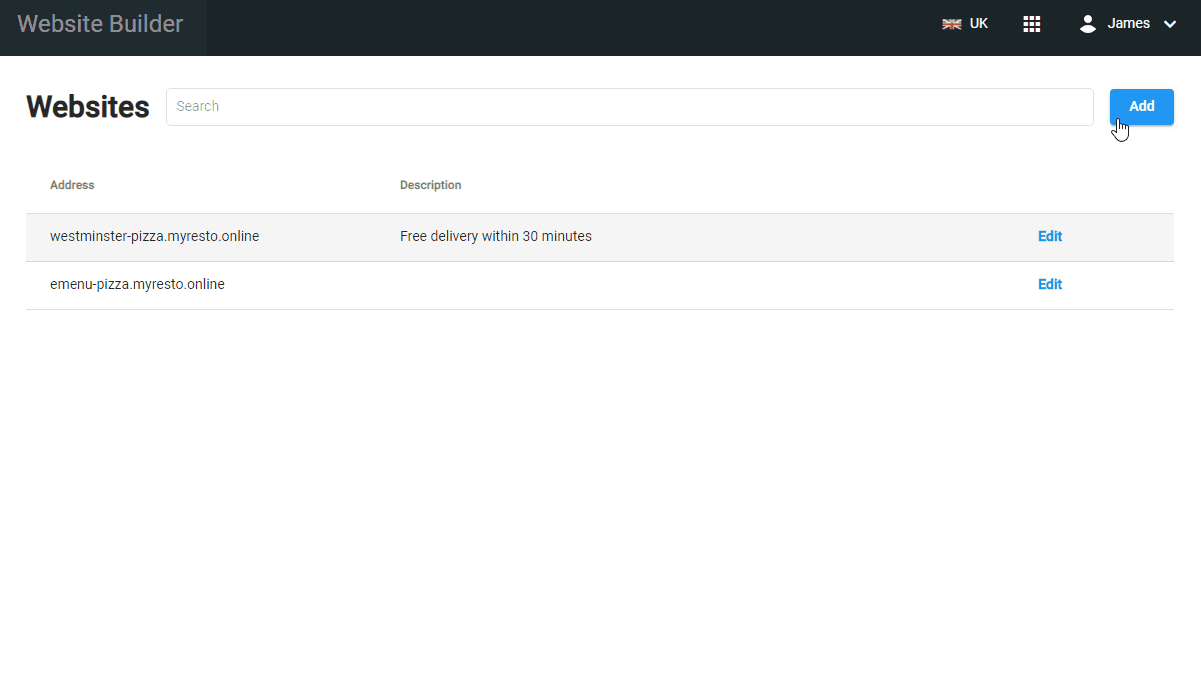The image size is (1201, 681).
Task: Open the apps grid menu
Action: [1032, 24]
